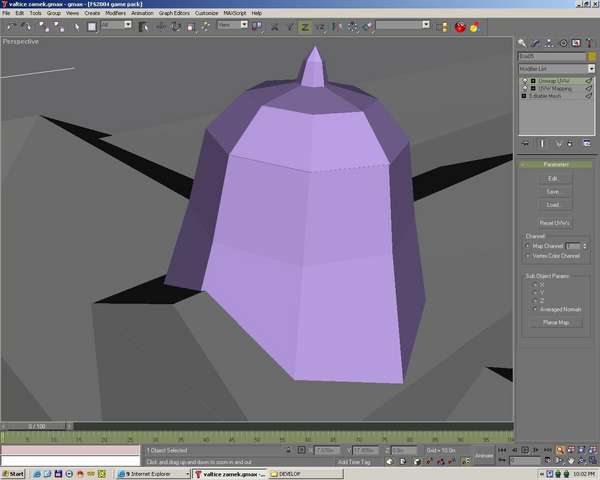
Task: Select the Y alignment radio button
Action: pos(535,293)
